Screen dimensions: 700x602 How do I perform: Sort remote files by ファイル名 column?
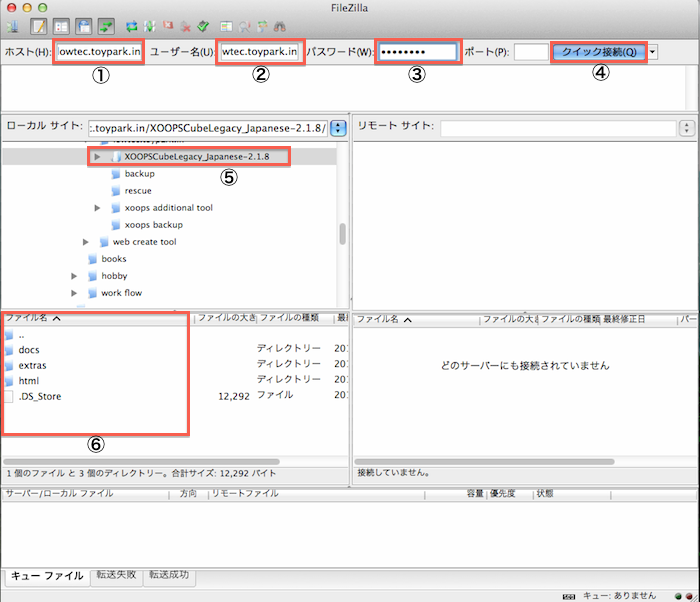coord(417,319)
